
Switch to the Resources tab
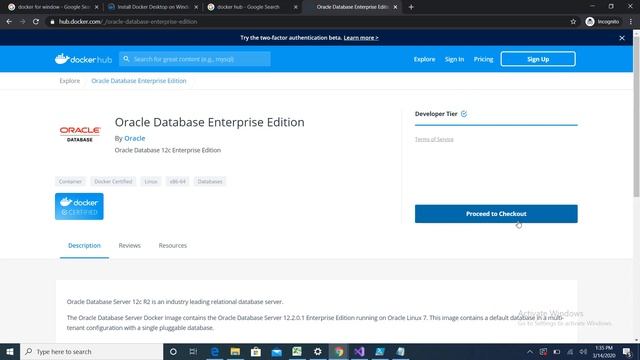click(173, 245)
